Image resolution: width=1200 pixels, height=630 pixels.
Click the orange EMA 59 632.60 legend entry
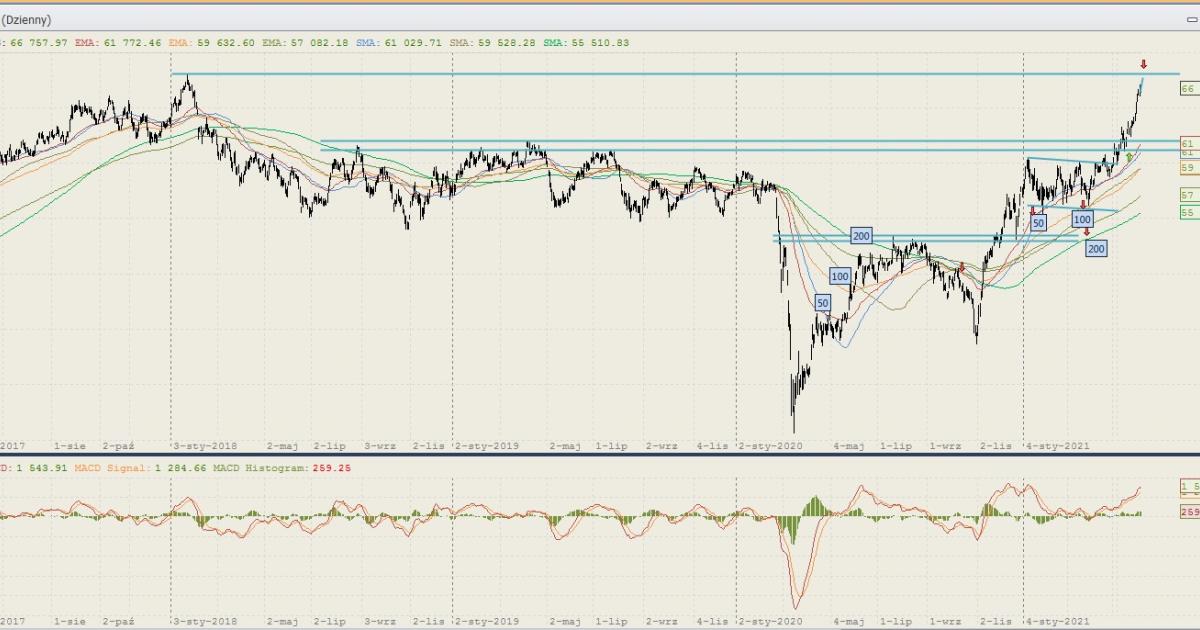[213, 42]
